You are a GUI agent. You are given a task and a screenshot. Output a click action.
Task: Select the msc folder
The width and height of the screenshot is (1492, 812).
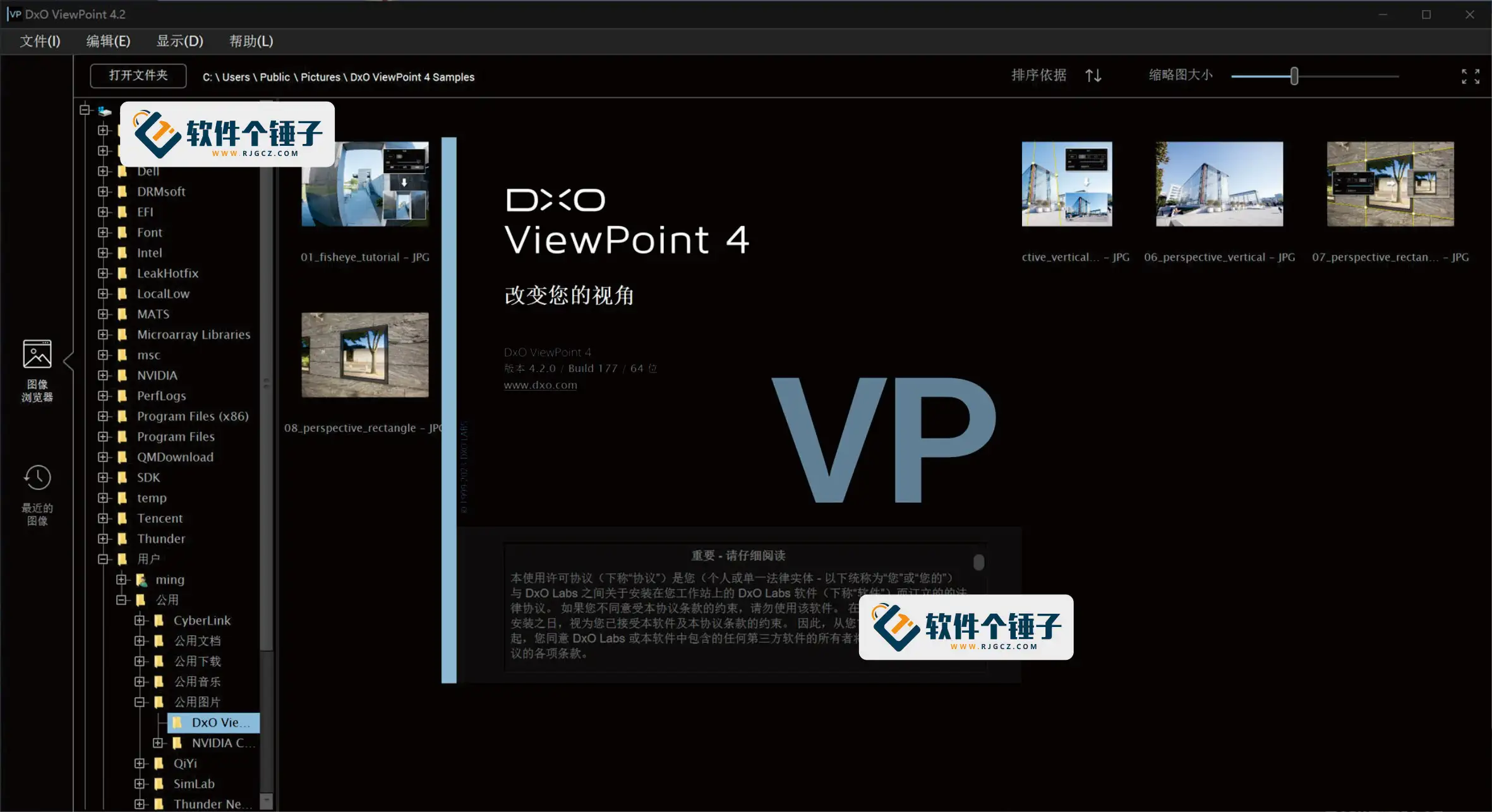[148, 355]
